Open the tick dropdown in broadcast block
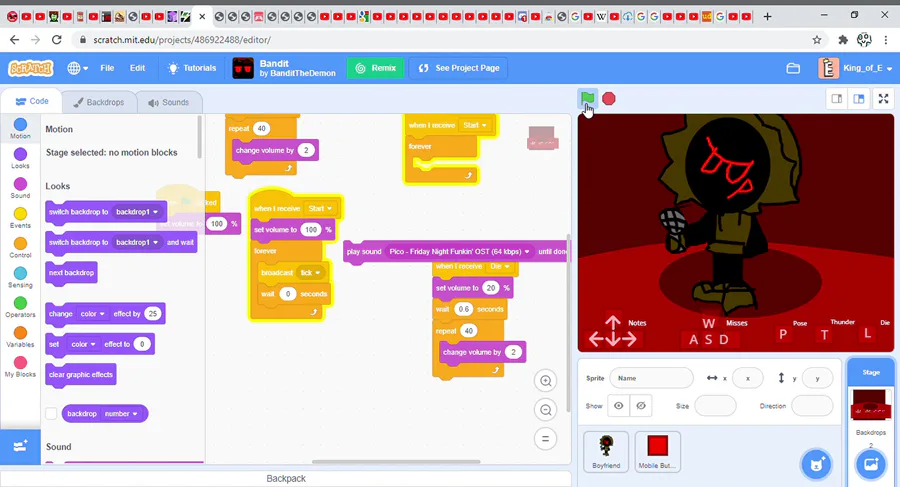Screen dimensions: 900x487 tap(311, 273)
